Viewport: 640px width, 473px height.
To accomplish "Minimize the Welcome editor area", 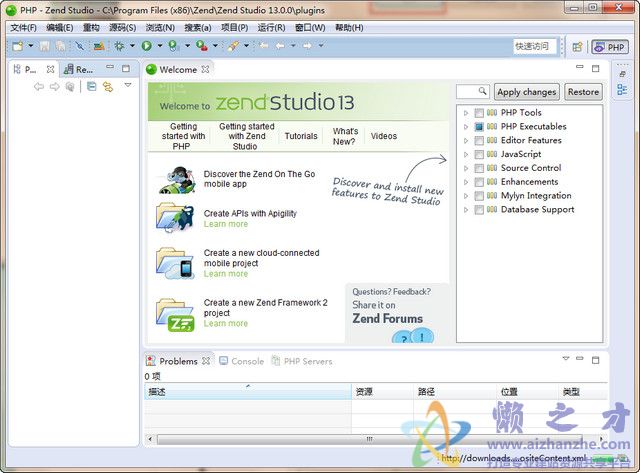I will click(580, 67).
